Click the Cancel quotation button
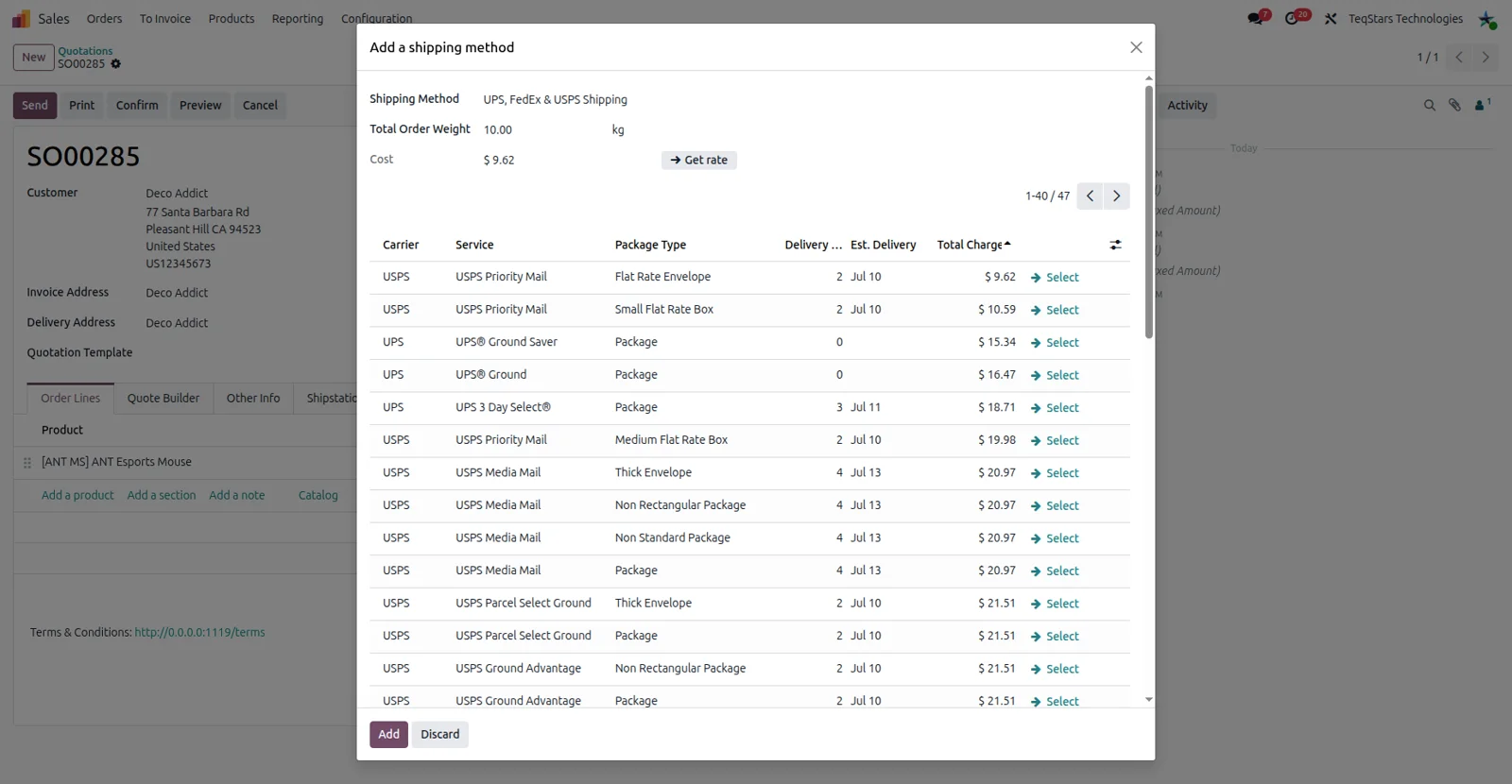The height and width of the screenshot is (784, 1512). click(260, 106)
